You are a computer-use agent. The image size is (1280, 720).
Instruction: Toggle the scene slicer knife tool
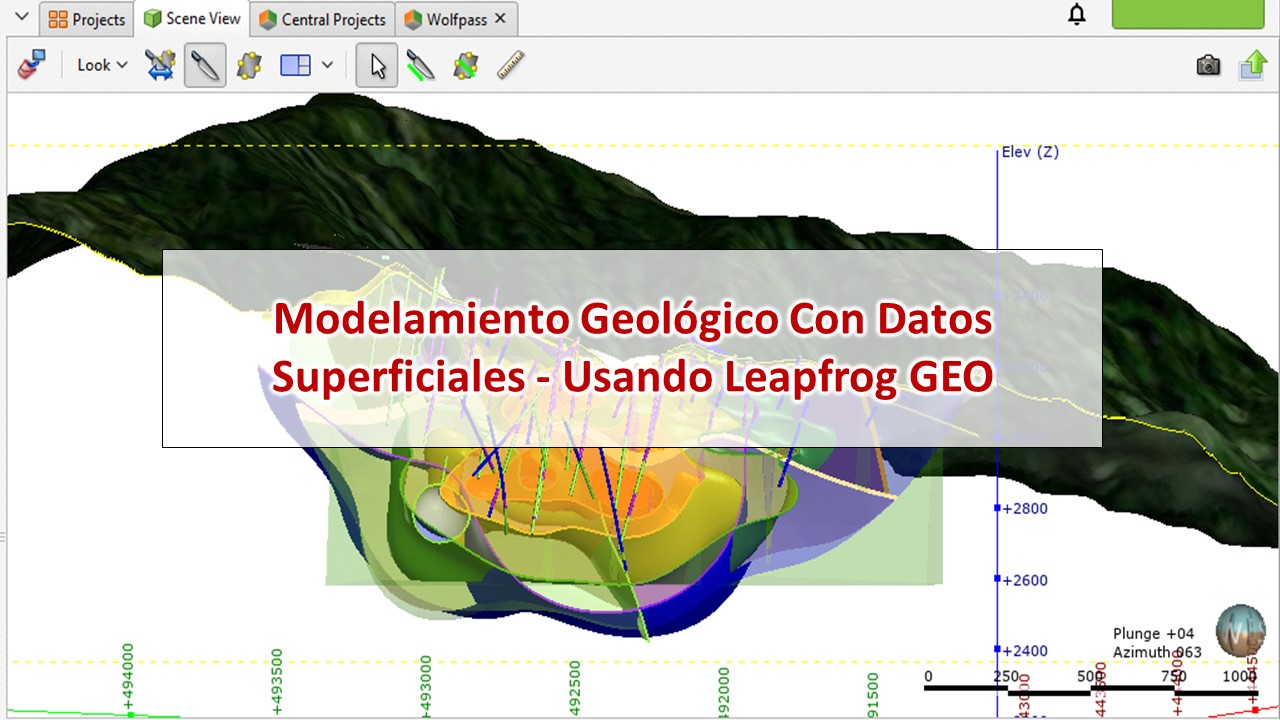coord(205,66)
